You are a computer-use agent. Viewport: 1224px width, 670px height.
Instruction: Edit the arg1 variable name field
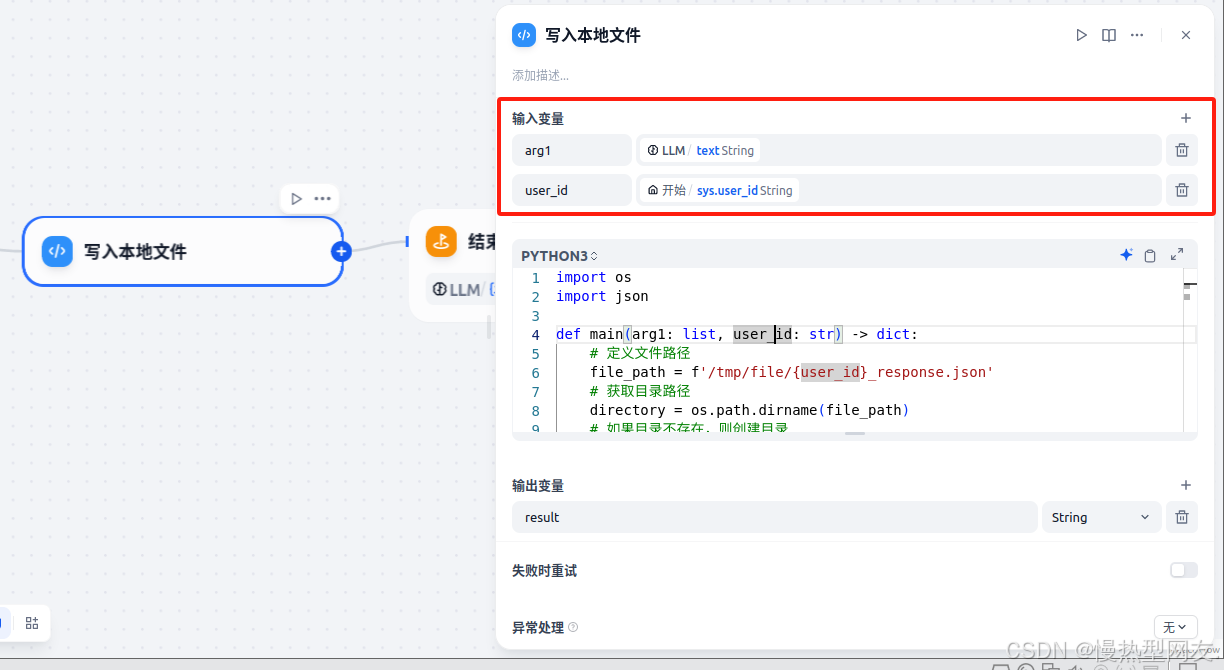(x=572, y=150)
